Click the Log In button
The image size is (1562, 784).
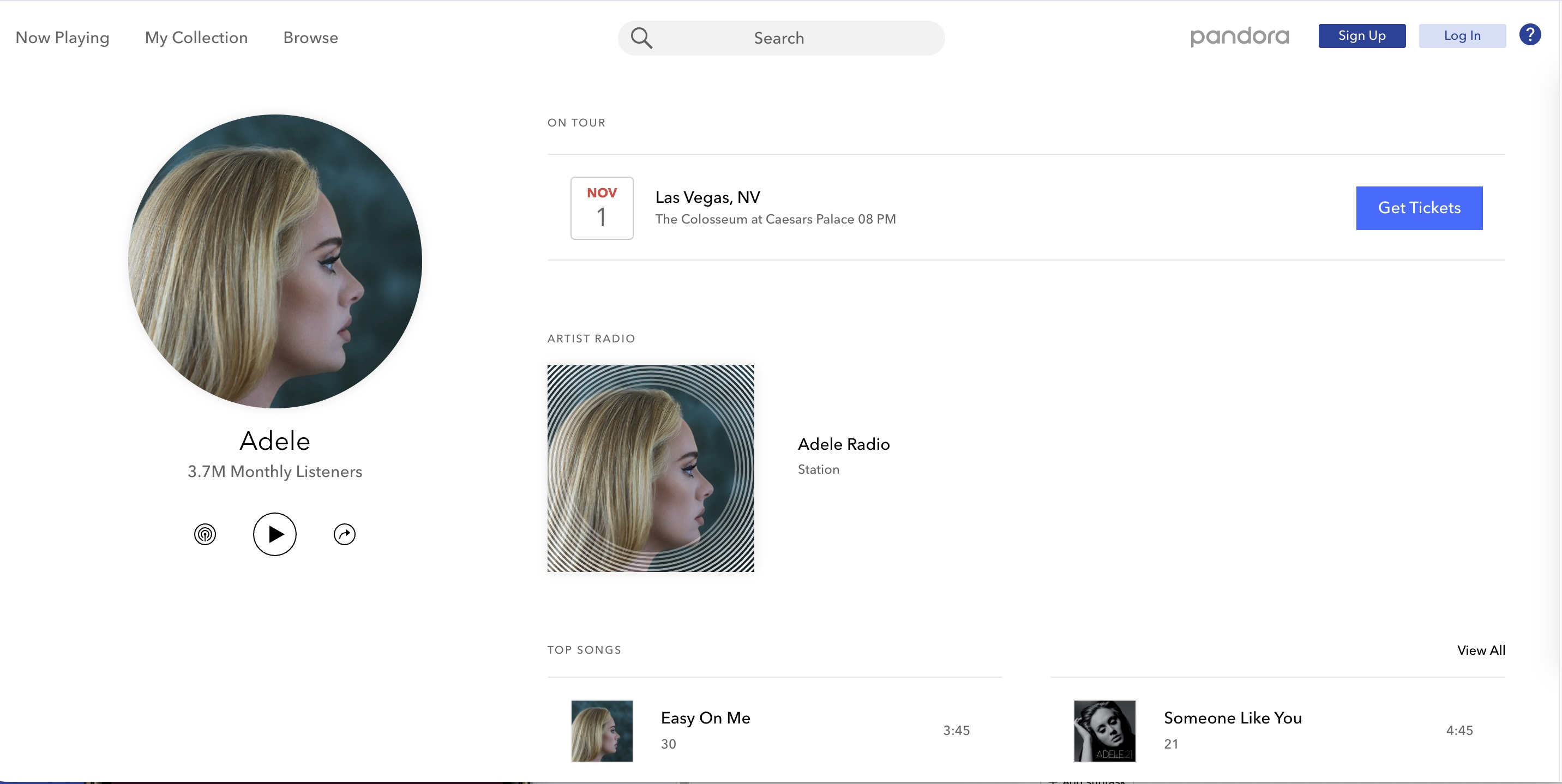(x=1462, y=35)
